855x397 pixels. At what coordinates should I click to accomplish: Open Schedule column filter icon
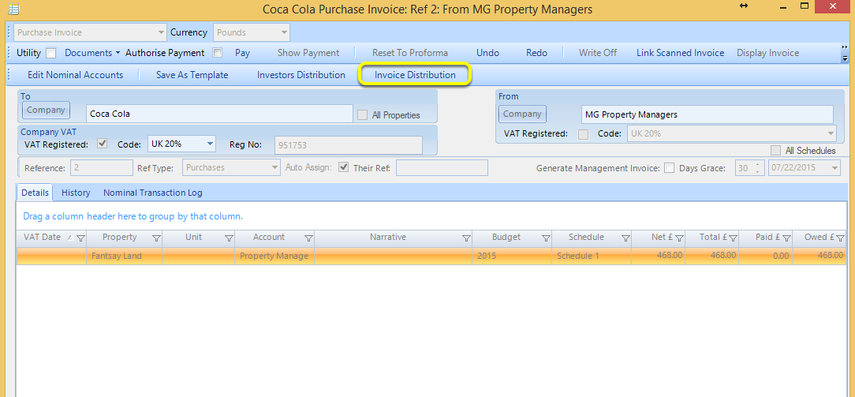coord(625,238)
